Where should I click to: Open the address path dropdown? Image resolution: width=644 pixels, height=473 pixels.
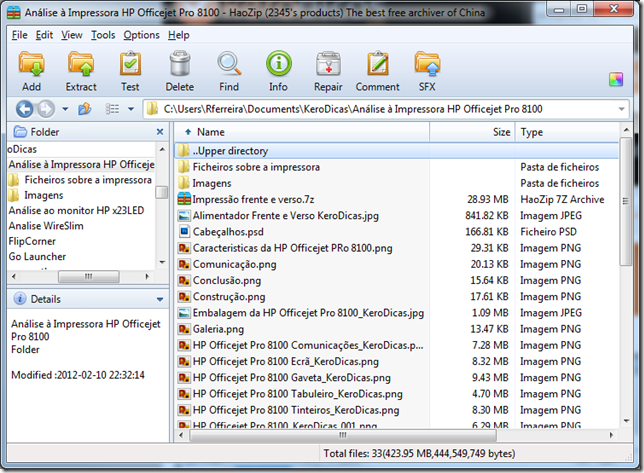621,109
